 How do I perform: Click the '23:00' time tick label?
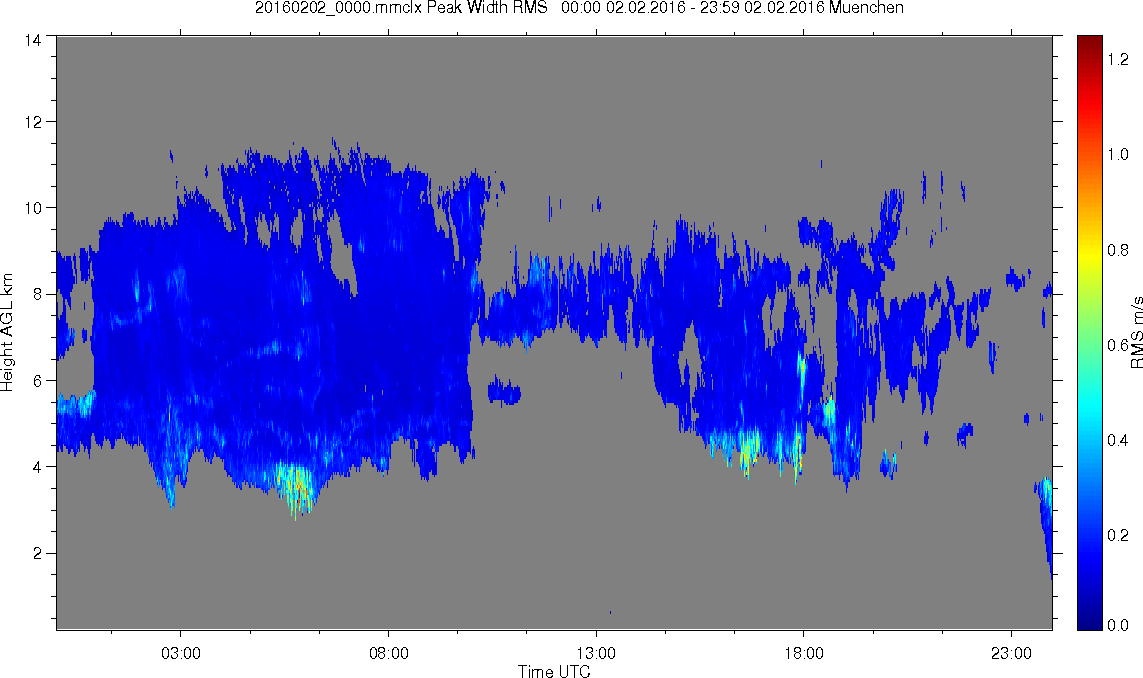pos(1011,653)
